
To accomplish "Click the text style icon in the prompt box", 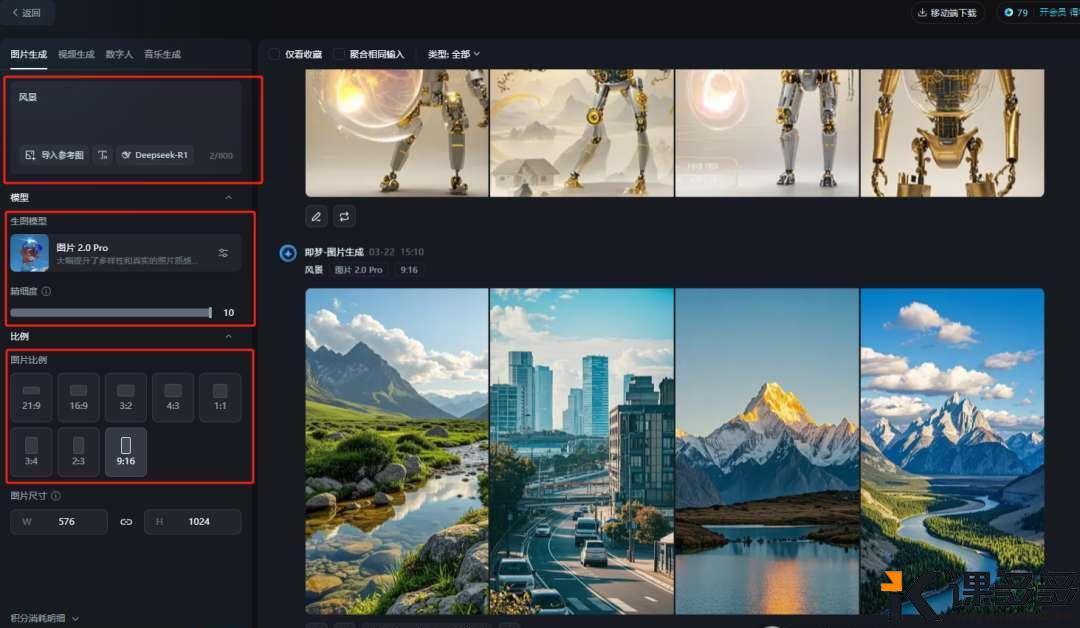I will [103, 156].
